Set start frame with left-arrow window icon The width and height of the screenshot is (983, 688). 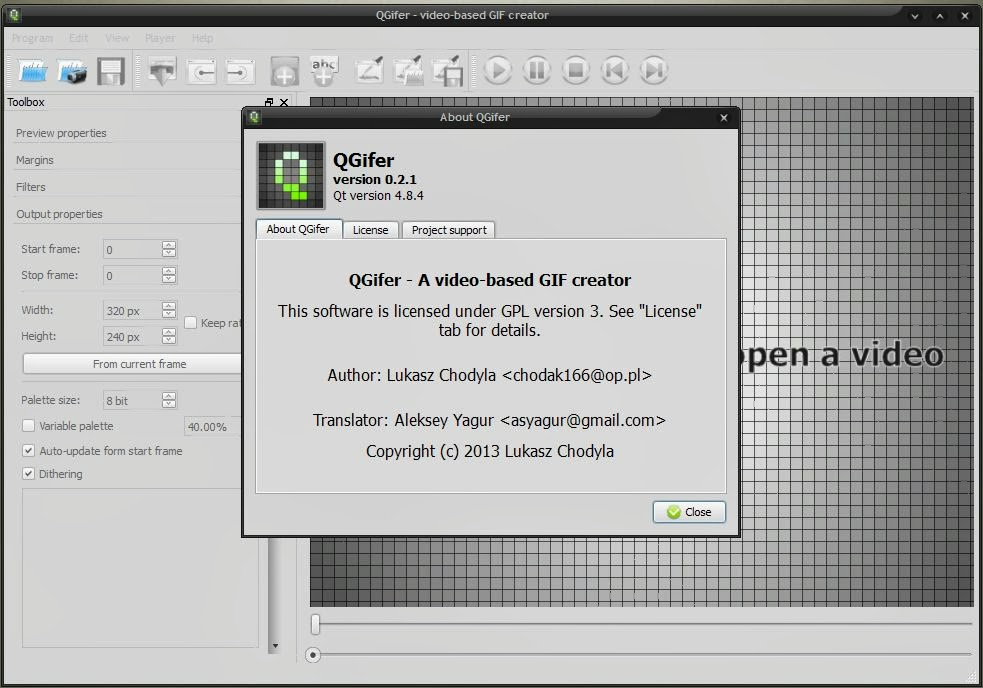coord(202,71)
